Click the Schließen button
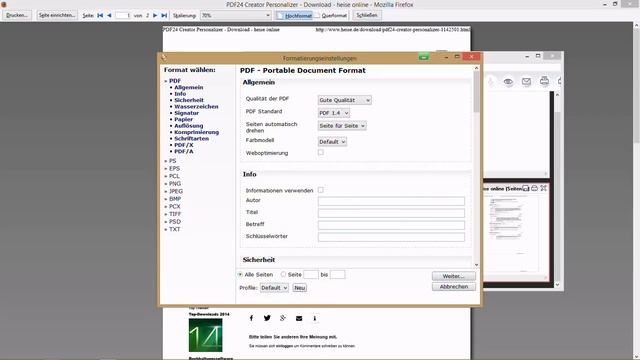 click(x=367, y=15)
